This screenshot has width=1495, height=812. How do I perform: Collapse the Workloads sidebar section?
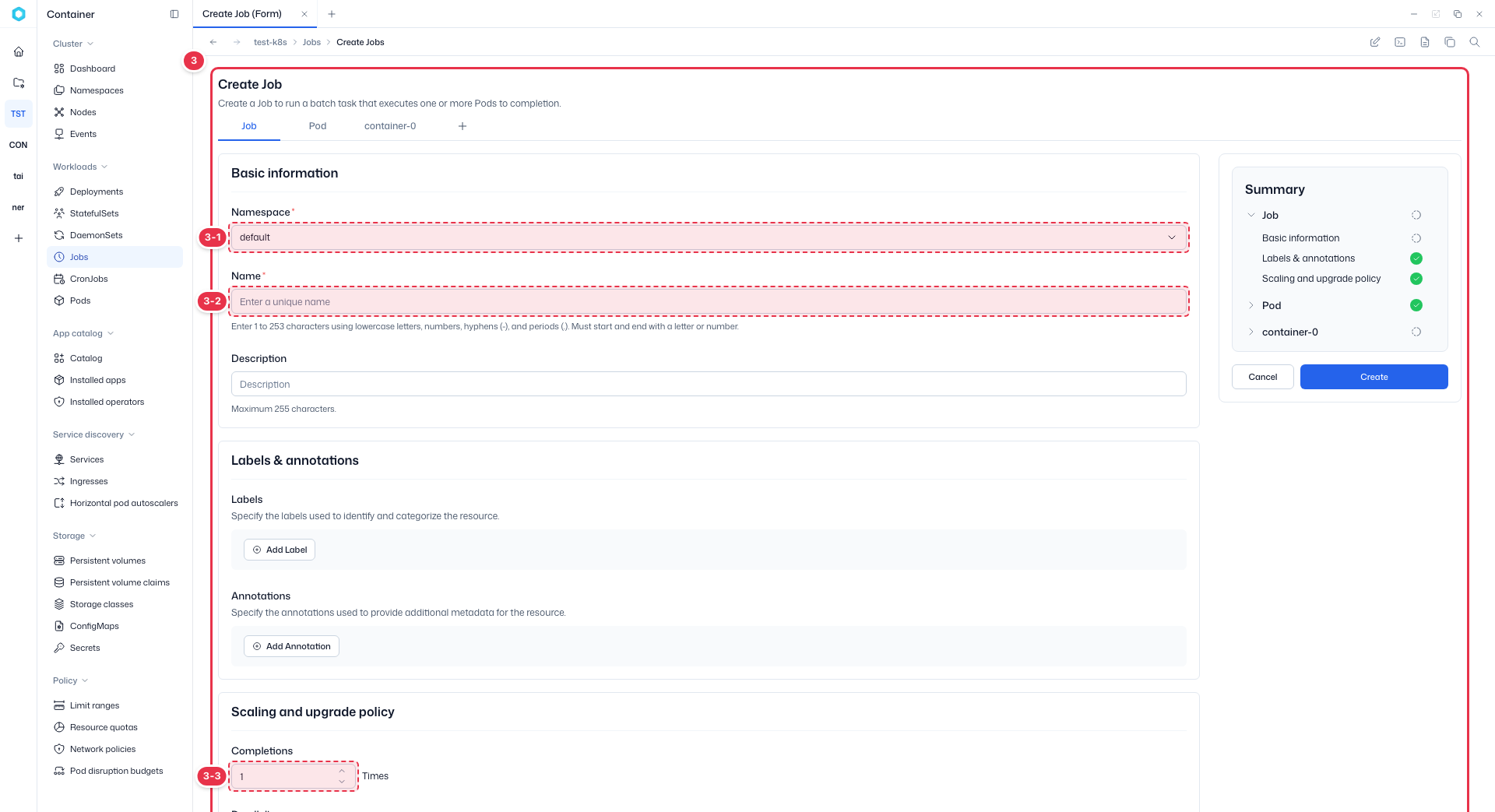pyautogui.click(x=80, y=167)
